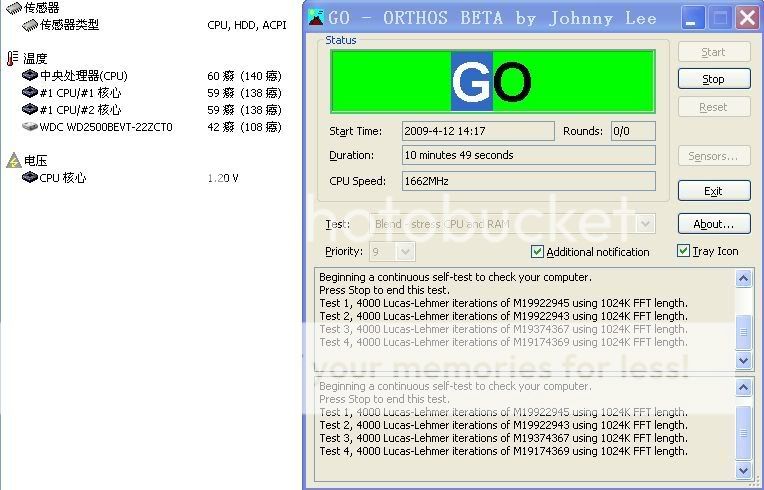Click the Reset button
This screenshot has width=764, height=490.
pyautogui.click(x=714, y=107)
